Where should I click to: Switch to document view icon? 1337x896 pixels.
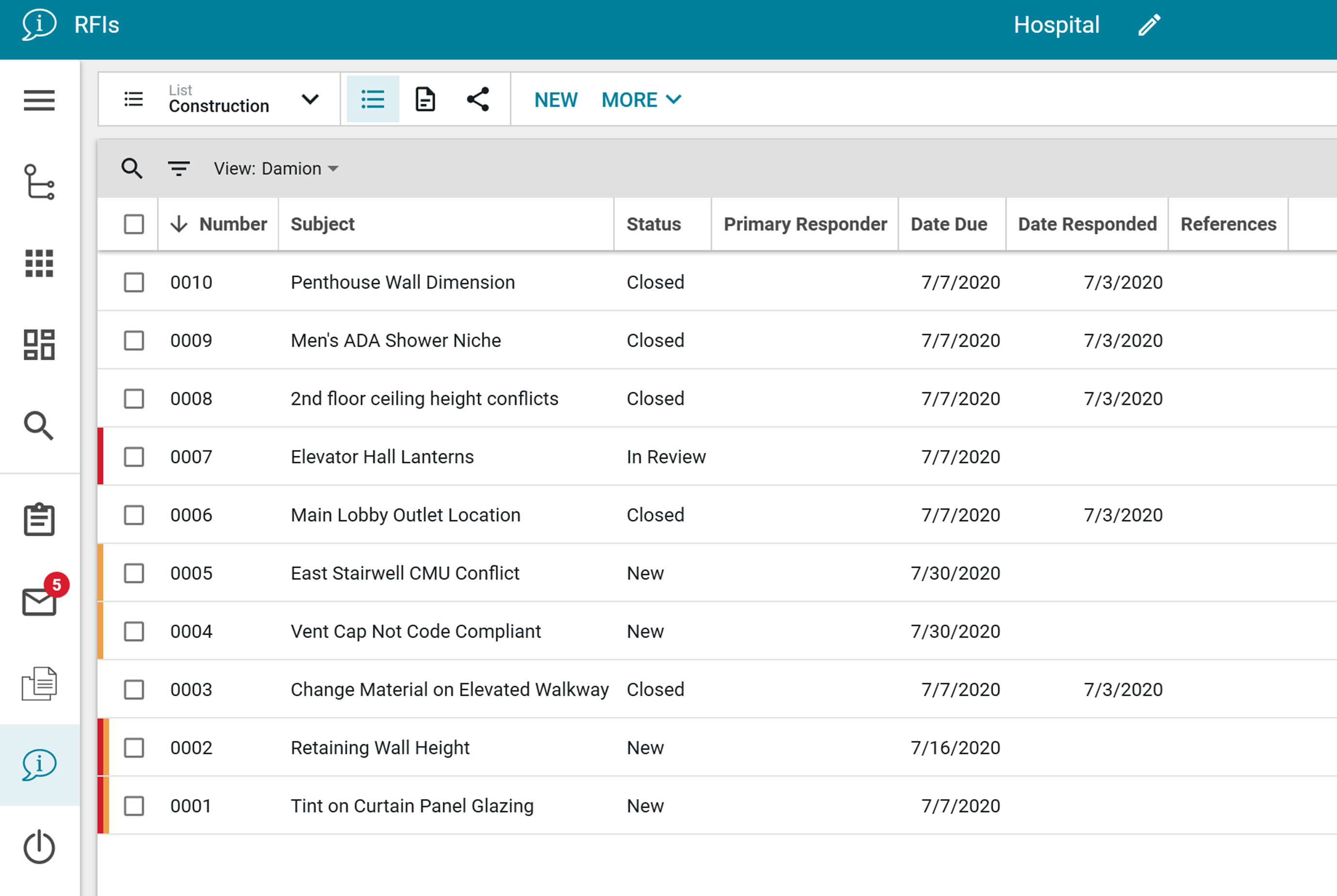(425, 99)
